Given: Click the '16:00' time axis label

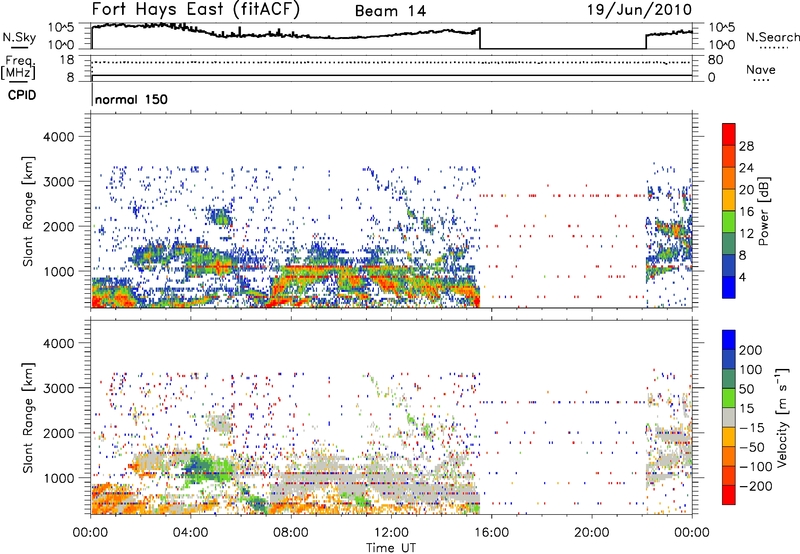Looking at the screenshot, I should [491, 533].
